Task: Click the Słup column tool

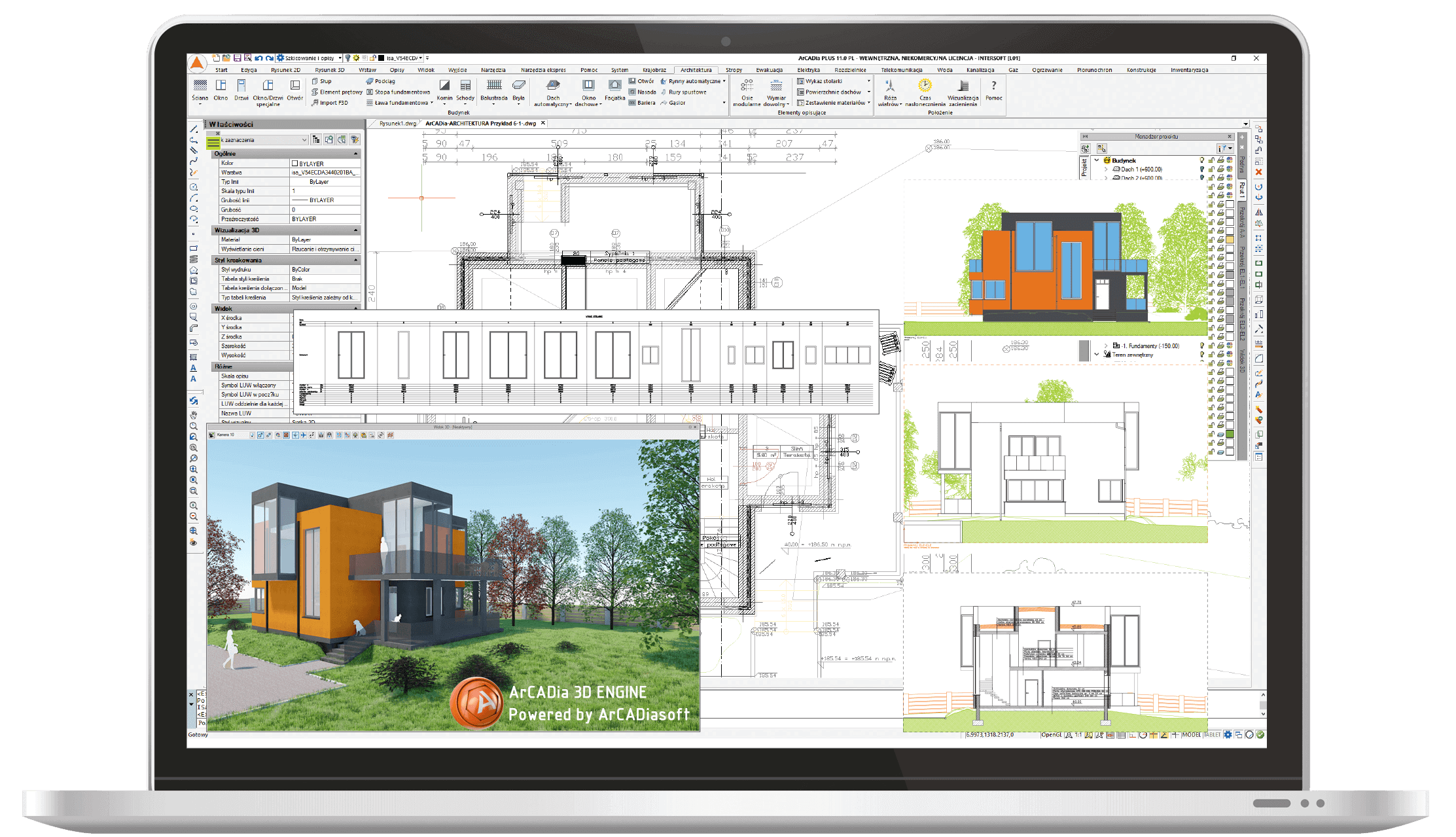Action: point(321,81)
